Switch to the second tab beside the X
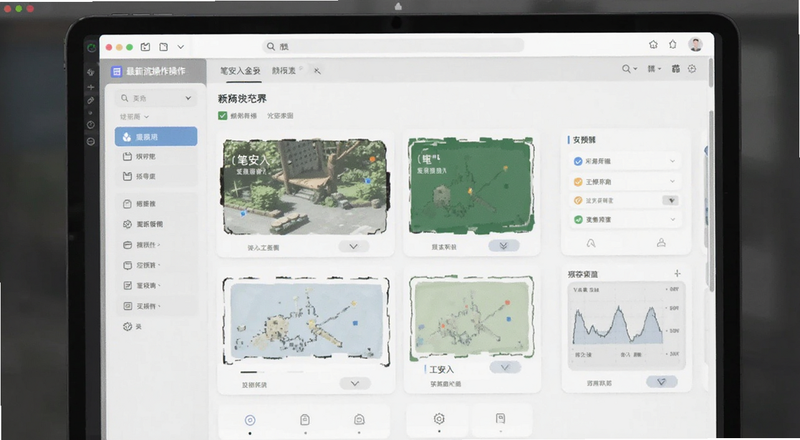Viewport: 800px width, 440px height. click(x=284, y=71)
